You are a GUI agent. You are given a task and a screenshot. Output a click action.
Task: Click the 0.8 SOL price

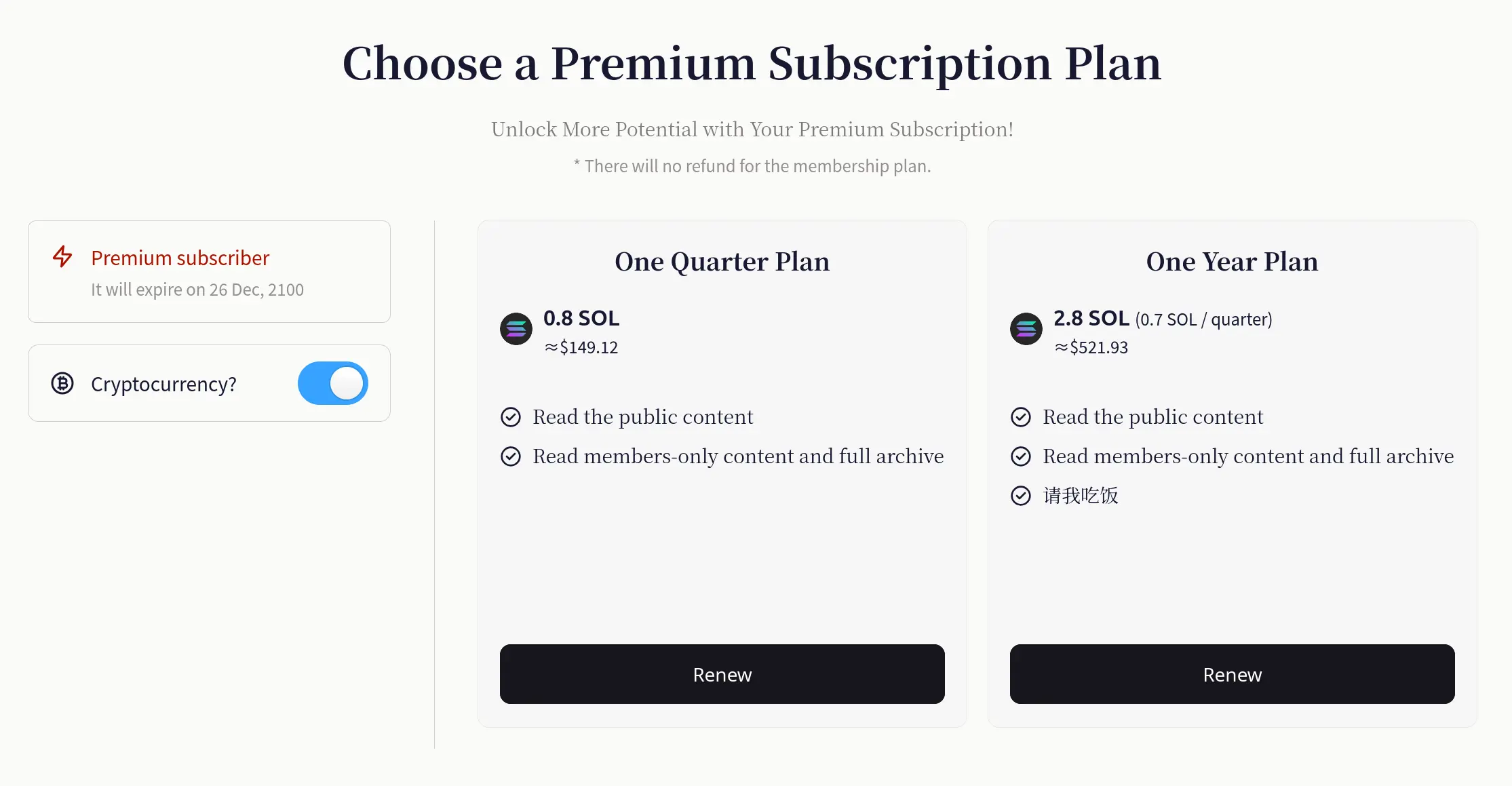tap(581, 318)
